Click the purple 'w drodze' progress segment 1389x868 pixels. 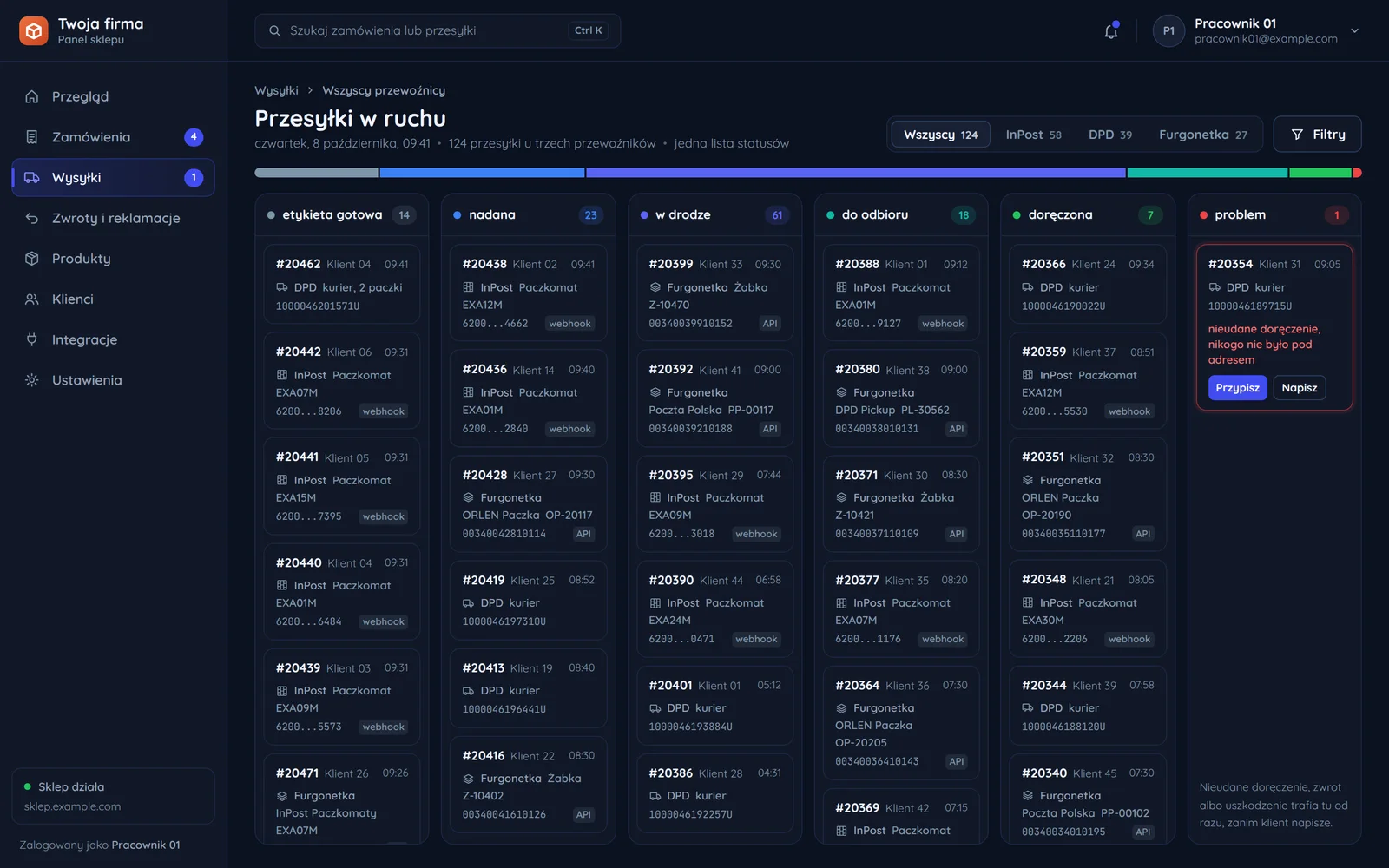click(x=856, y=173)
